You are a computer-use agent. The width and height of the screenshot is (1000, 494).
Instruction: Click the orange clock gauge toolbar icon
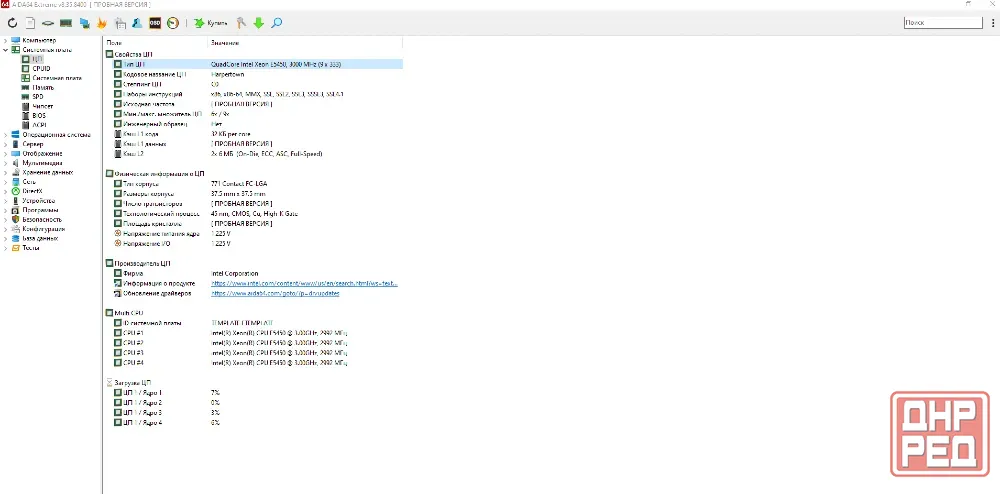[172, 23]
